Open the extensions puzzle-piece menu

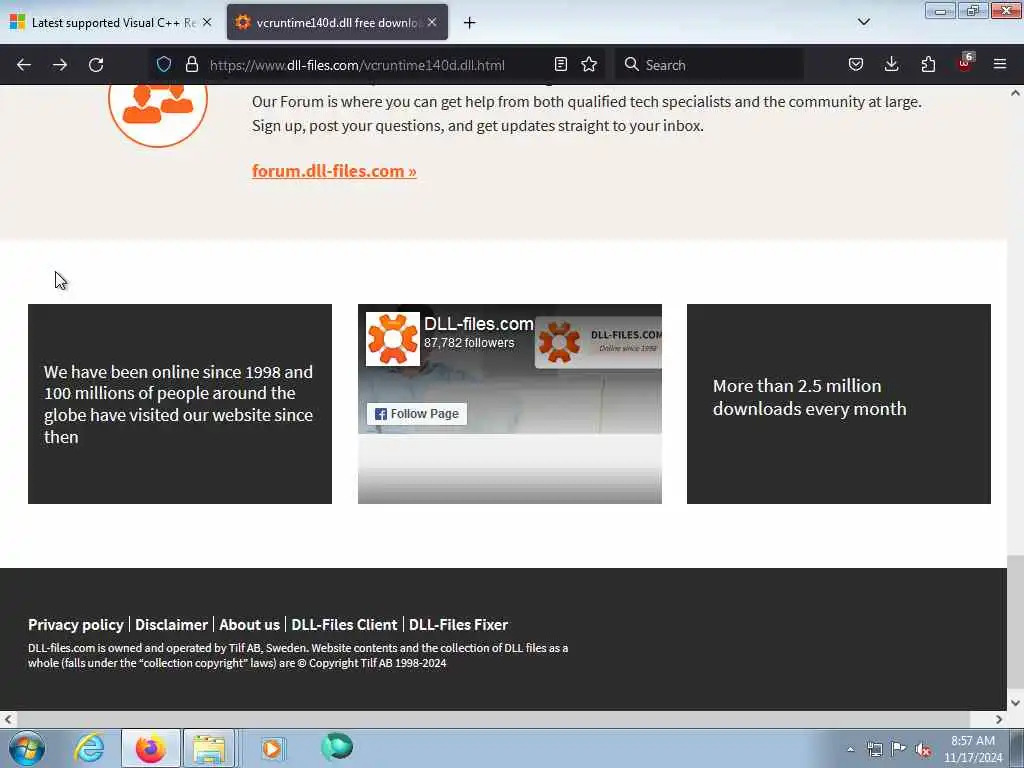928,64
